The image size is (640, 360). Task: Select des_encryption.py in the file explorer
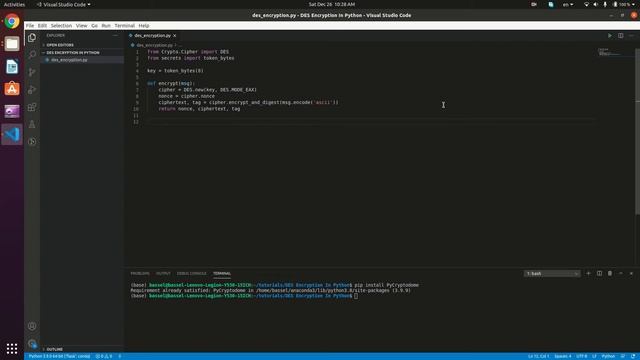point(69,60)
